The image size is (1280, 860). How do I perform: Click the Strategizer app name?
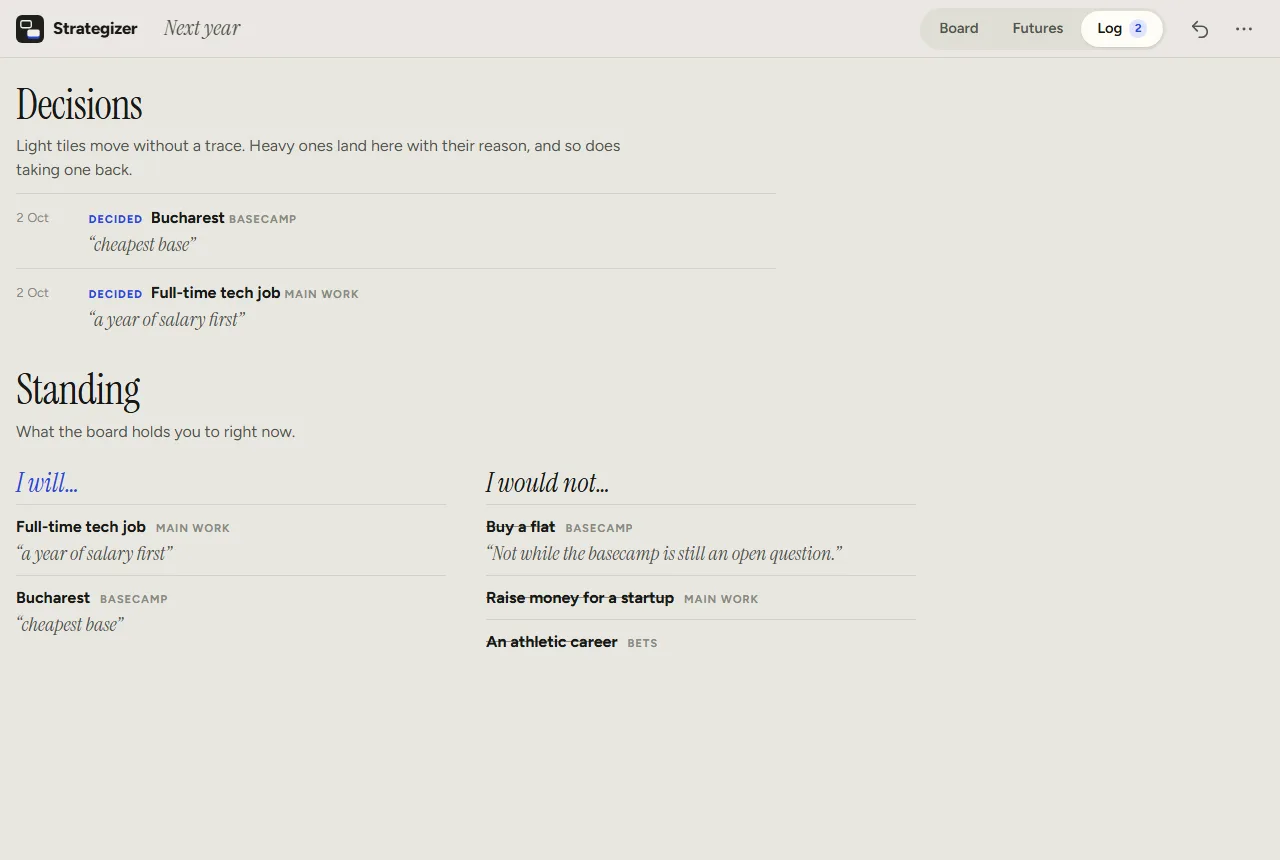(95, 29)
